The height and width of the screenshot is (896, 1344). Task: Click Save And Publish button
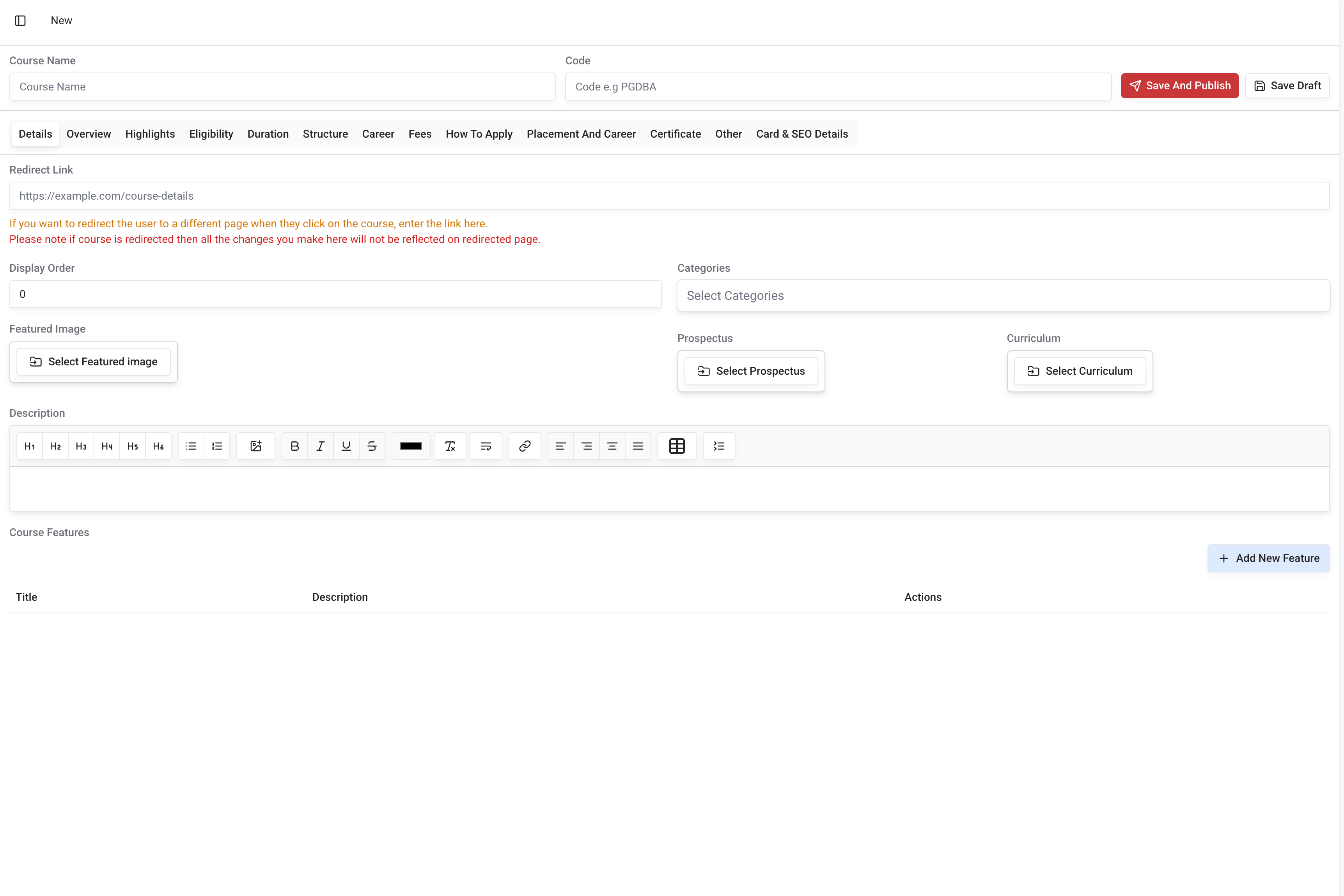point(1179,86)
